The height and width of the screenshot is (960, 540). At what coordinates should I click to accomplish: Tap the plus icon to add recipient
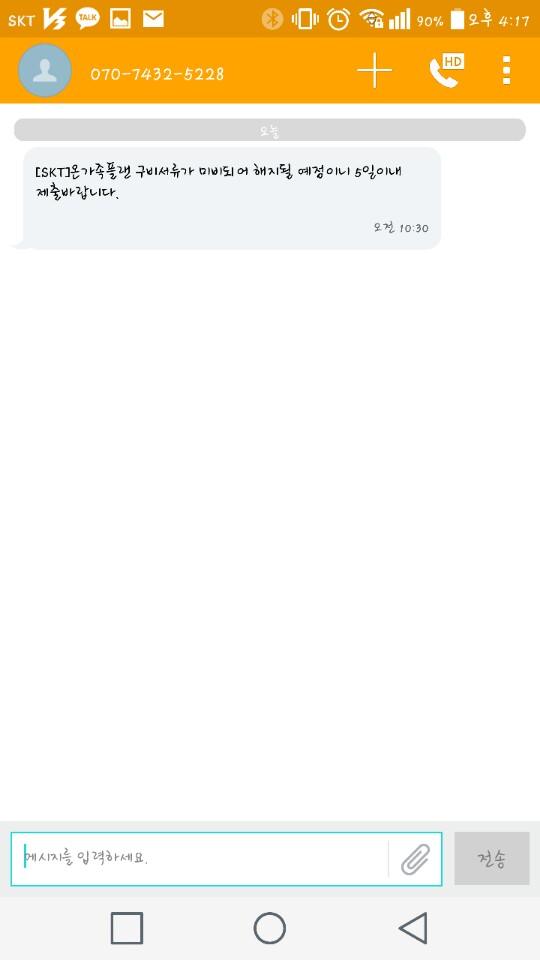374,70
